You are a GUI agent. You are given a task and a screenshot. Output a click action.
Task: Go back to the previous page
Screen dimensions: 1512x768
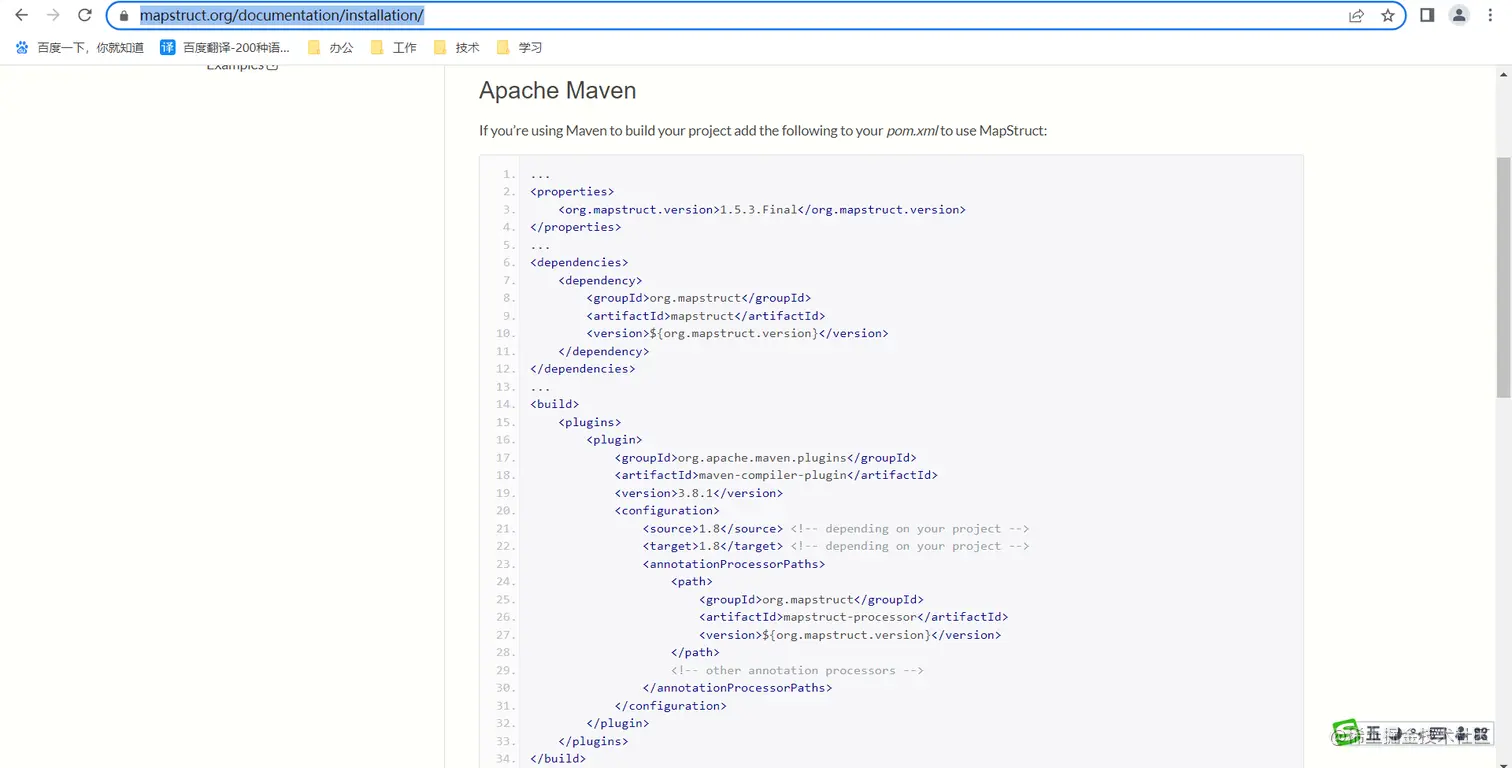(21, 15)
